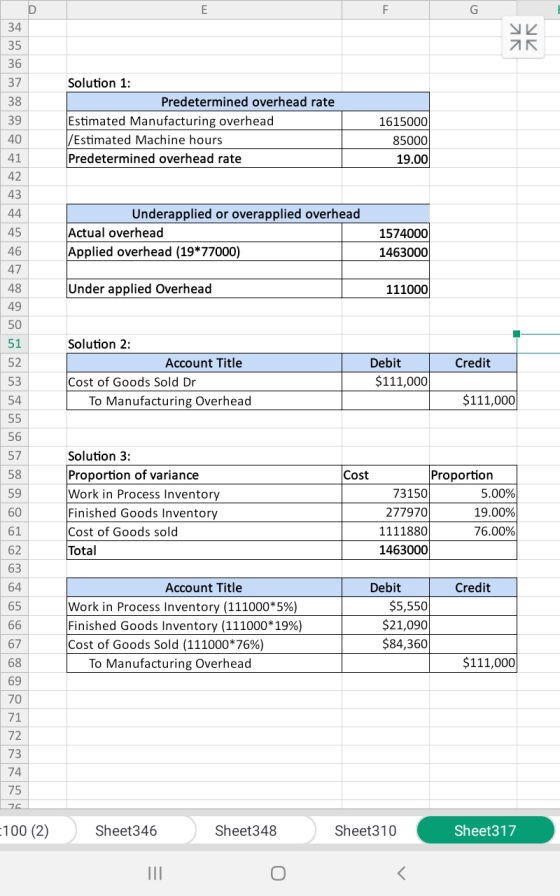Select the value 111000 in row 48
This screenshot has height=896, width=560.
click(x=386, y=289)
